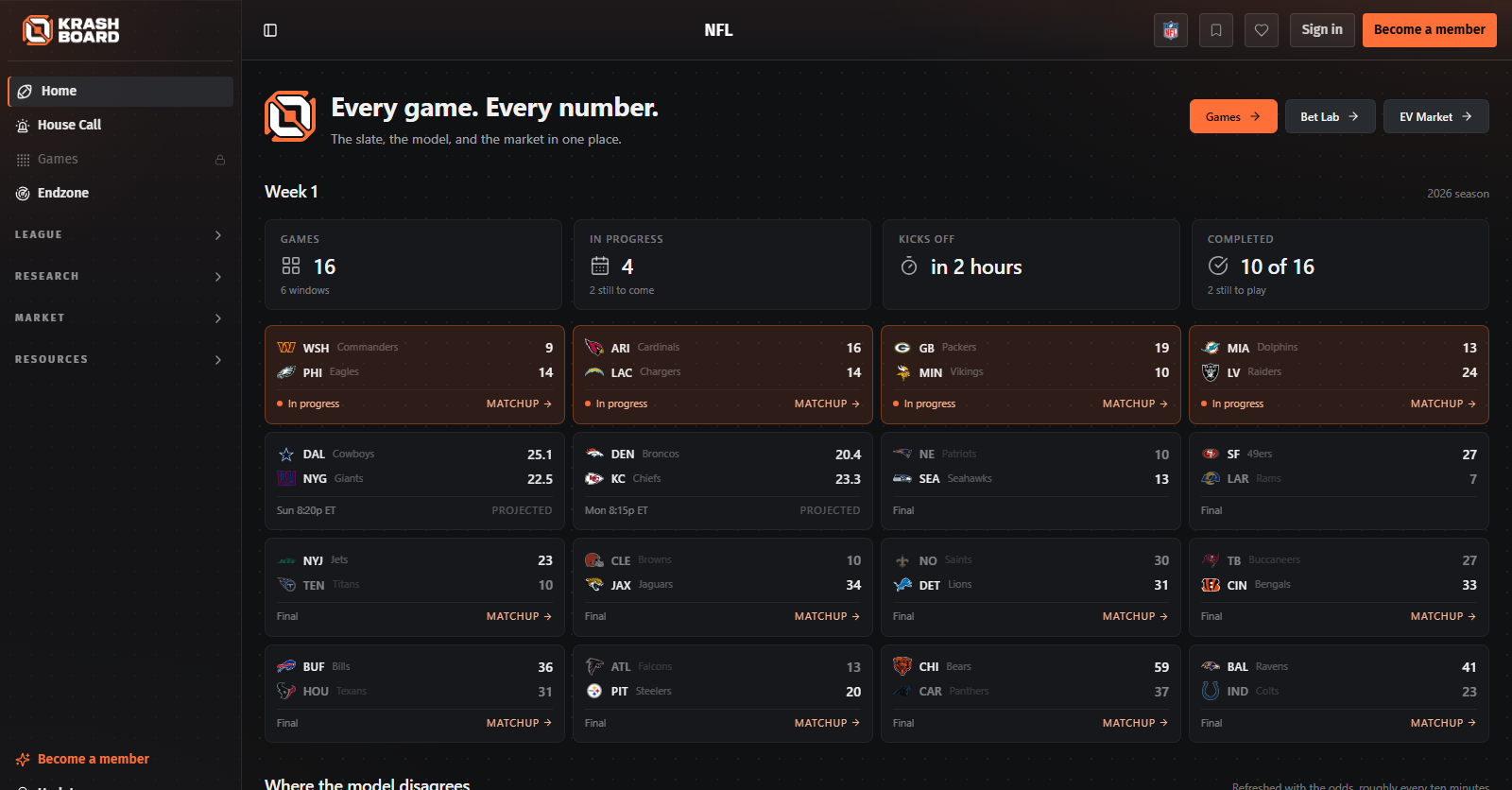The image size is (1512, 790).
Task: Open House Call in the sidebar
Action: (x=120, y=126)
